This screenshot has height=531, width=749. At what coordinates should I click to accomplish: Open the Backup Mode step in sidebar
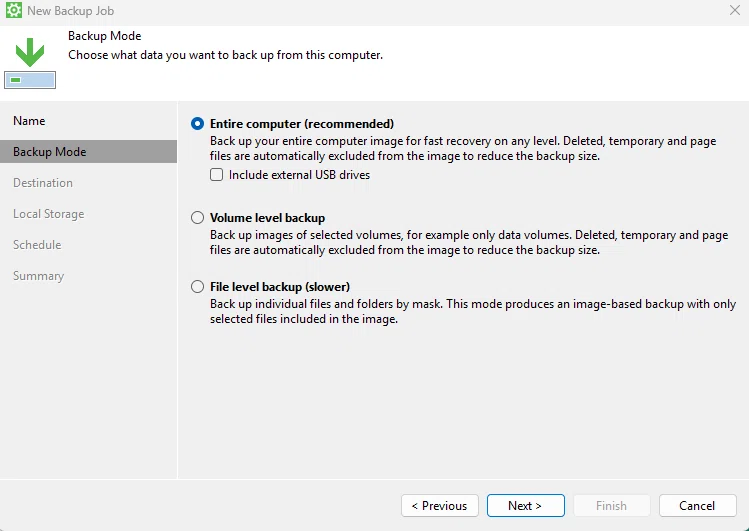pos(88,151)
